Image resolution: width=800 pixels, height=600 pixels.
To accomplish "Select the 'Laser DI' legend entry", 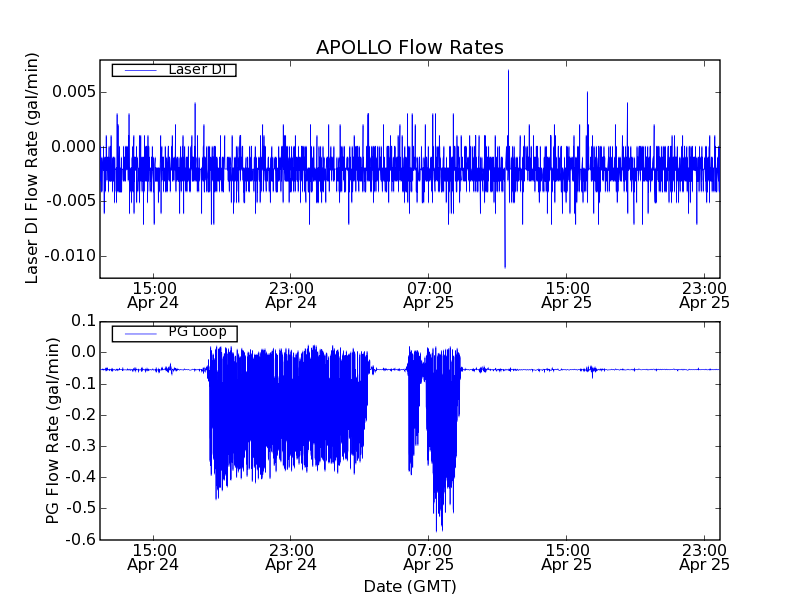I will click(x=174, y=69).
